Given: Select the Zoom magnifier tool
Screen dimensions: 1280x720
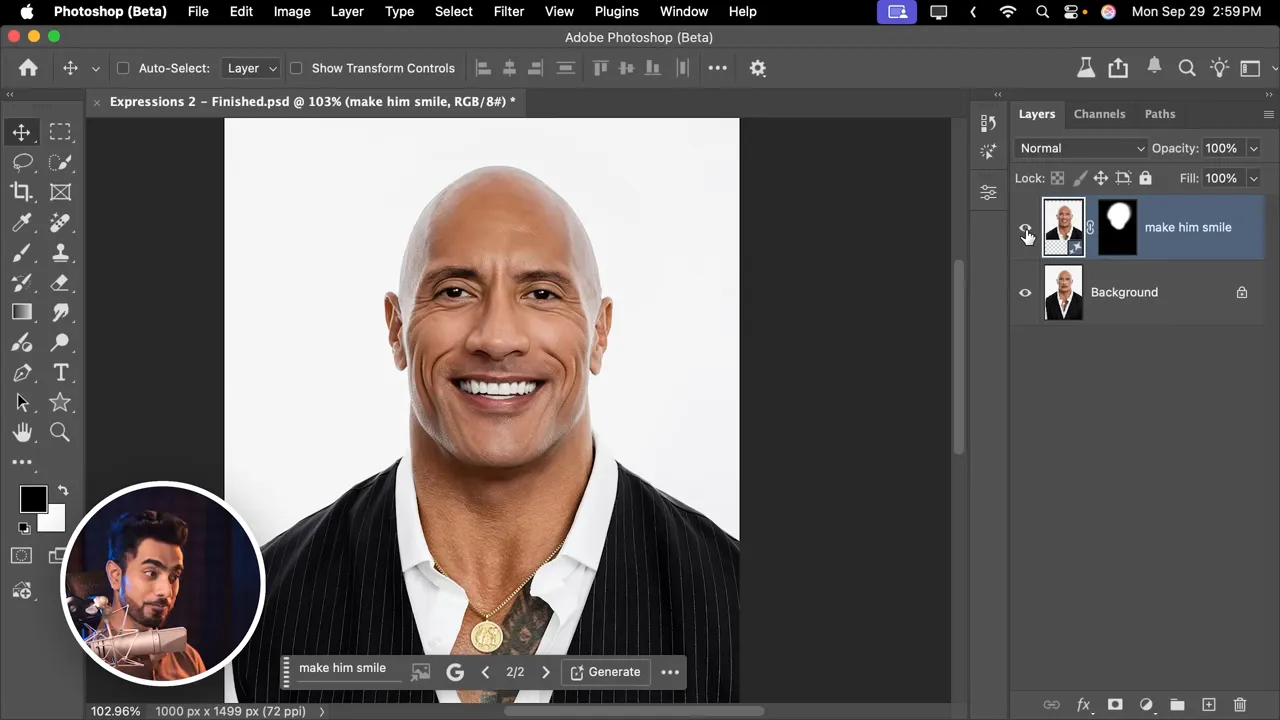Looking at the screenshot, I should pos(60,432).
